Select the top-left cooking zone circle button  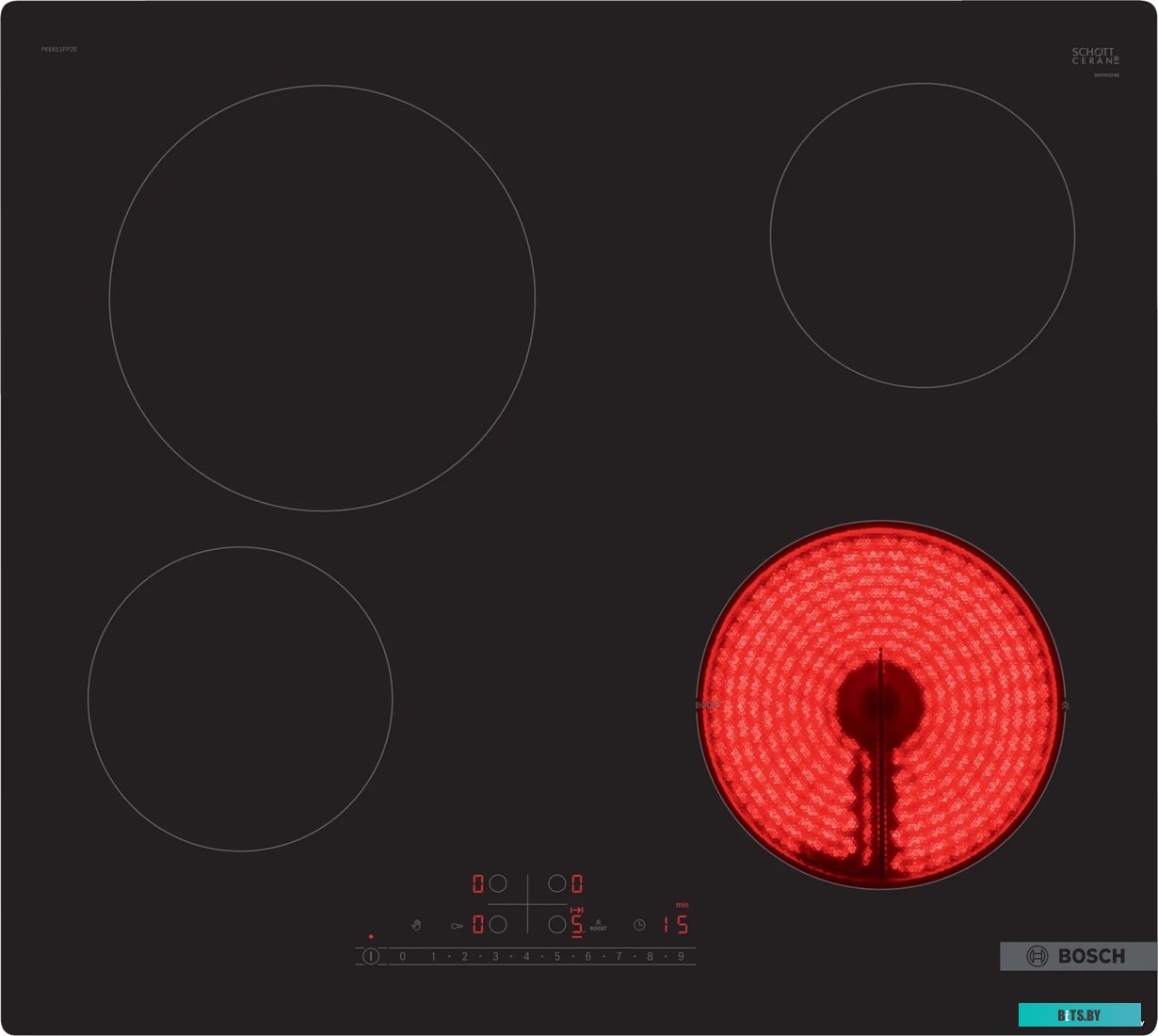(x=498, y=883)
